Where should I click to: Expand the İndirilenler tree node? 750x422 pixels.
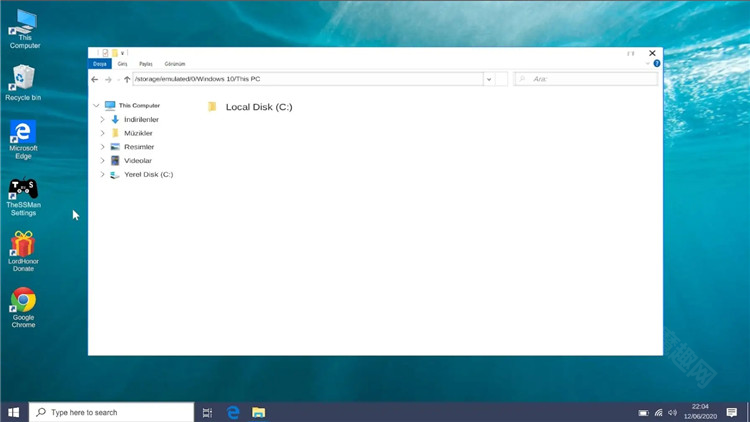(102, 120)
